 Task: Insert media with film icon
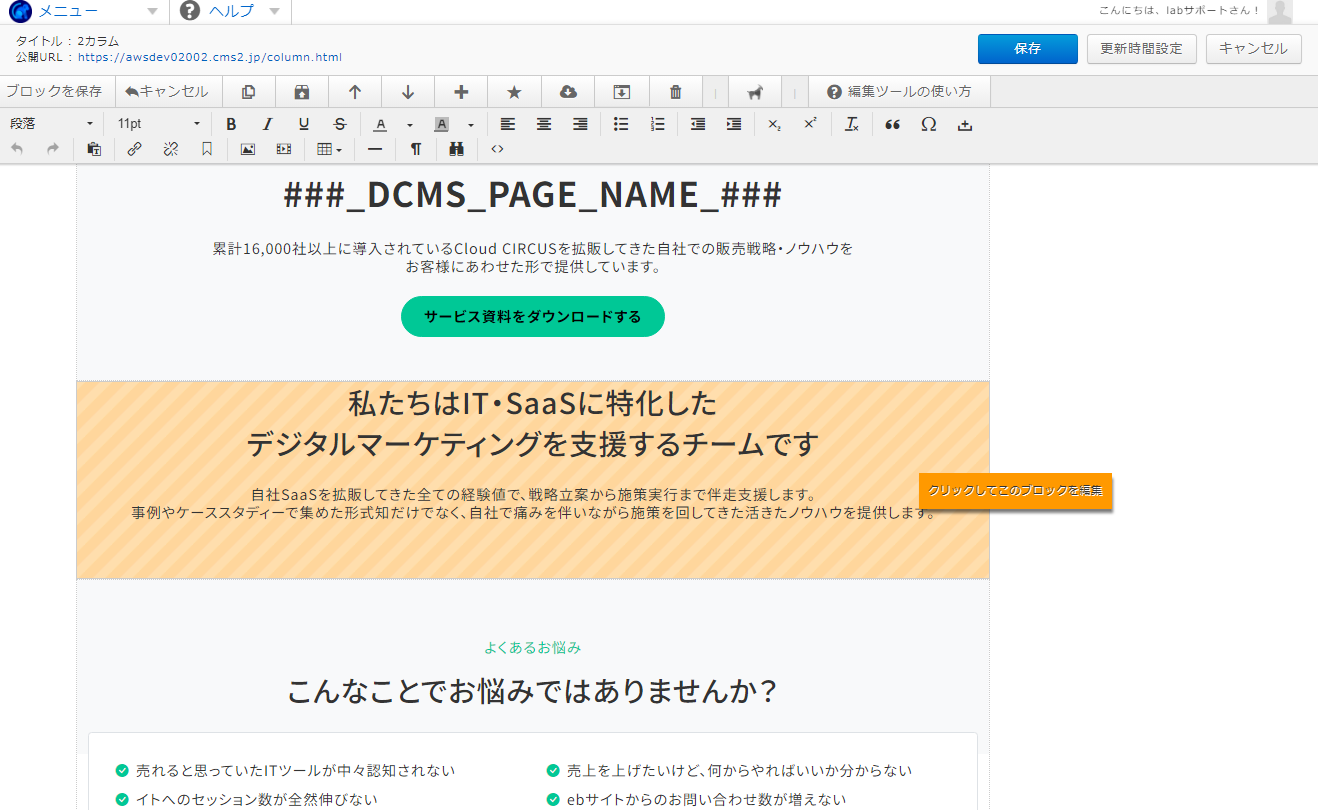(284, 149)
